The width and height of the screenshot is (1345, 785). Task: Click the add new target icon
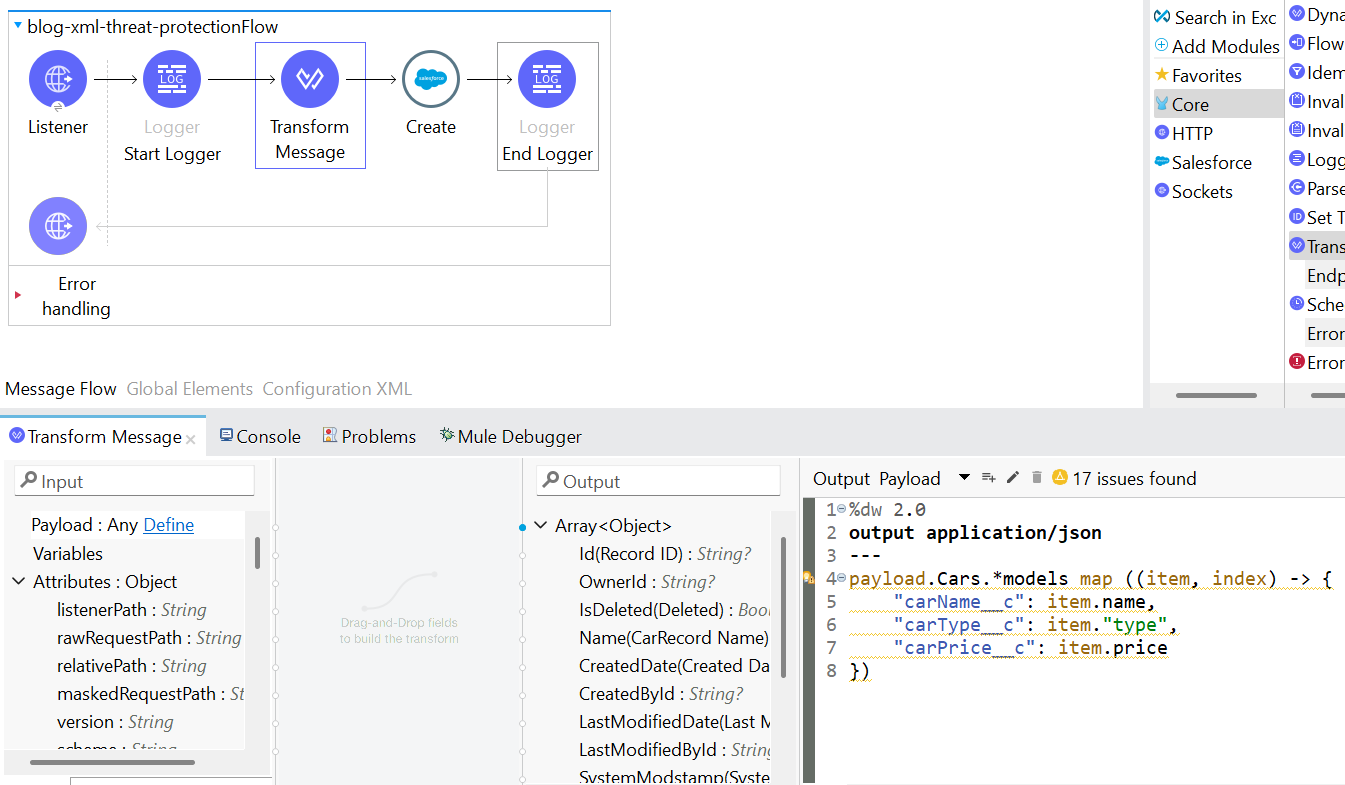(x=988, y=478)
